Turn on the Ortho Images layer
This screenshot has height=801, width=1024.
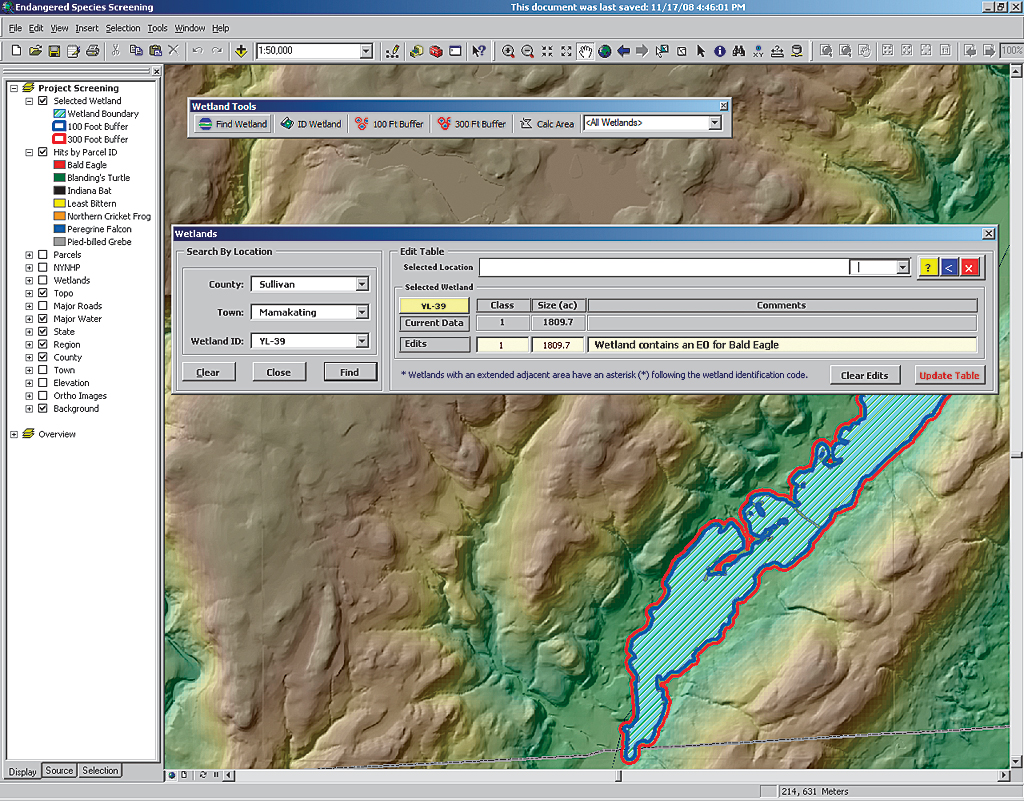click(x=42, y=396)
